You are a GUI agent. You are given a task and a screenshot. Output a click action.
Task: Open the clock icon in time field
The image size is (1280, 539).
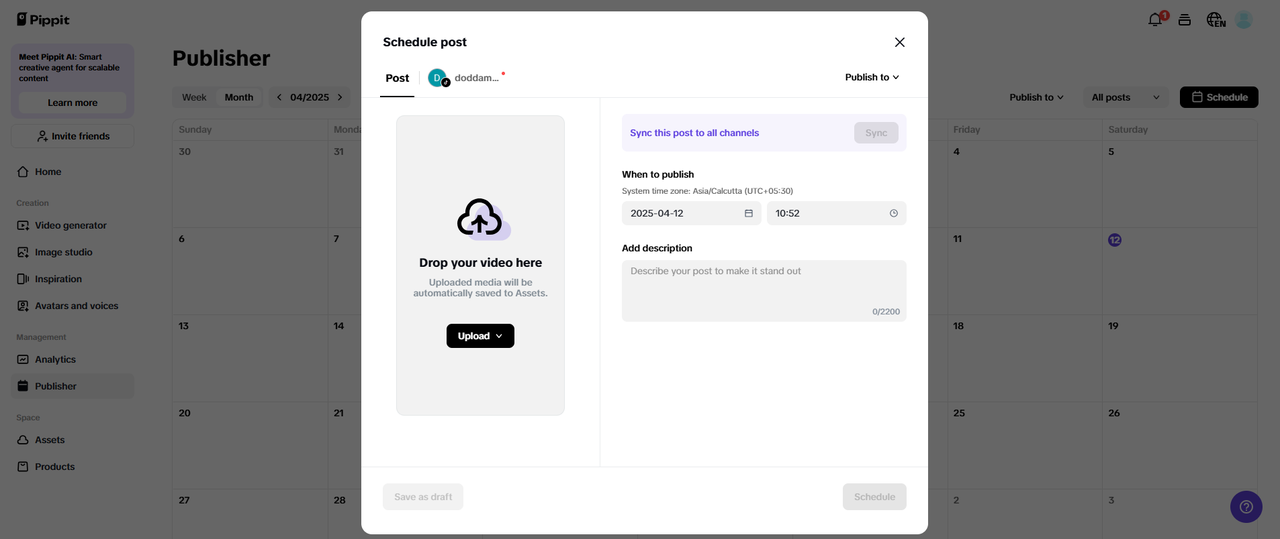893,213
